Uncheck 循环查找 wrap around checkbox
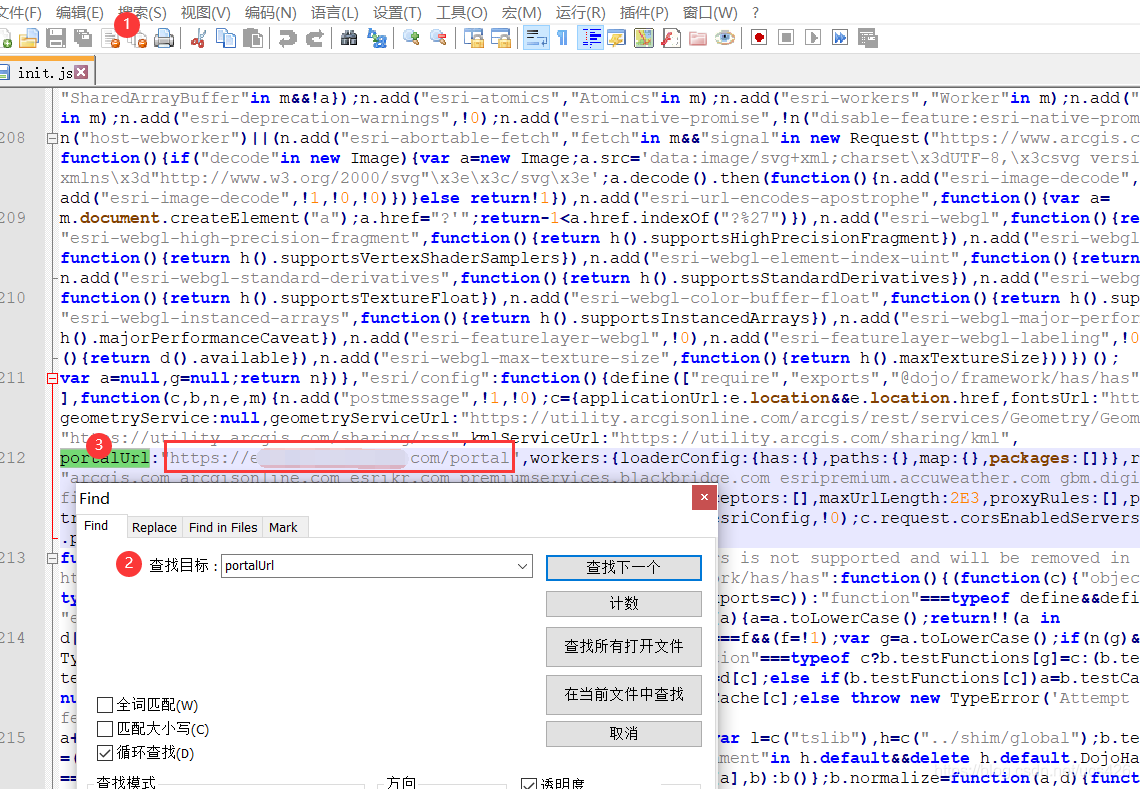This screenshot has height=789, width=1140. [x=105, y=753]
